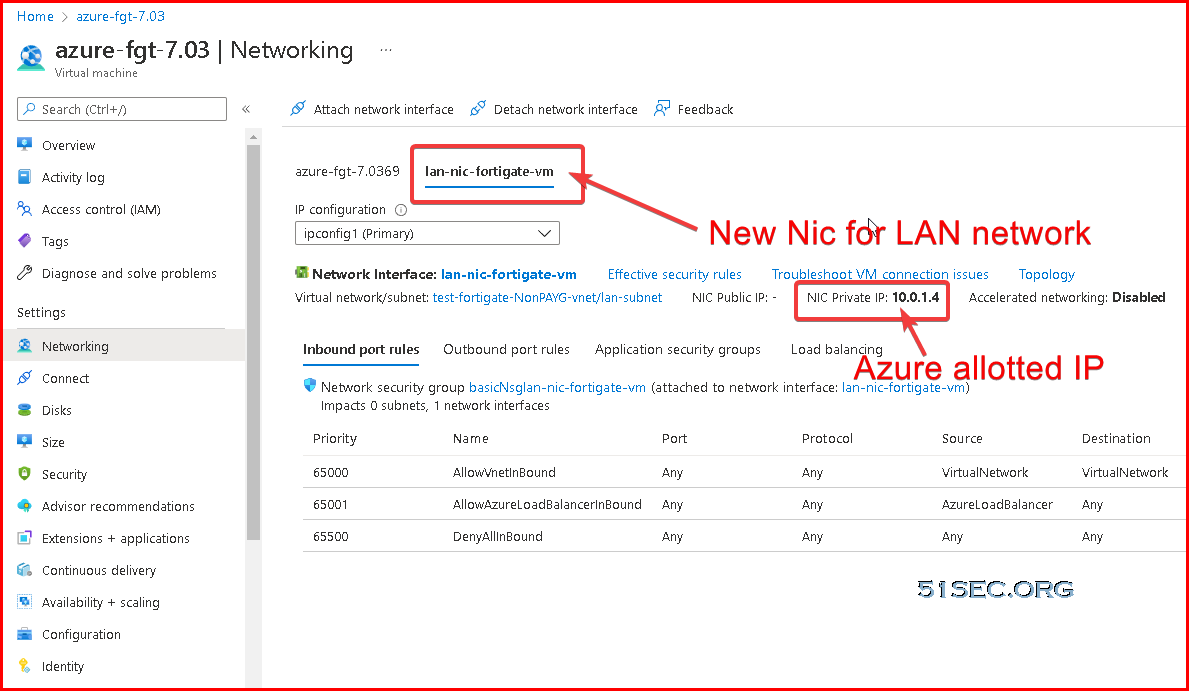1189x691 pixels.
Task: Click the Continuous delivery icon
Action: pos(24,570)
